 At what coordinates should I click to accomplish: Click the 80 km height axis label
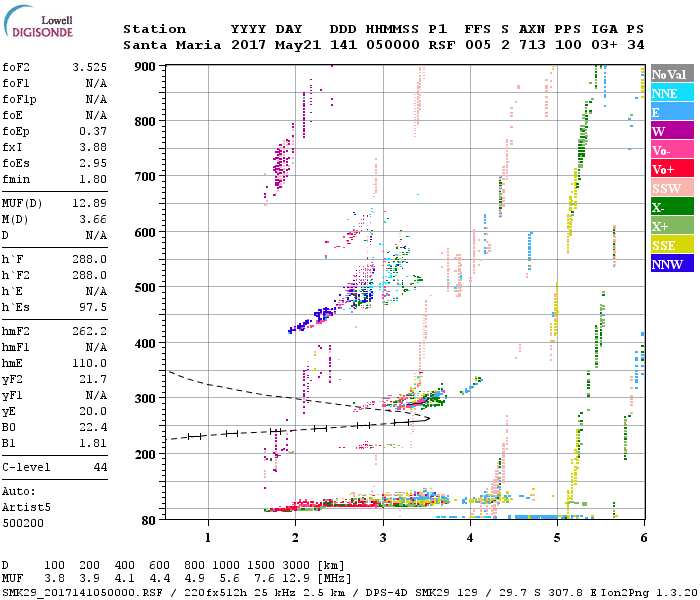(x=148, y=520)
